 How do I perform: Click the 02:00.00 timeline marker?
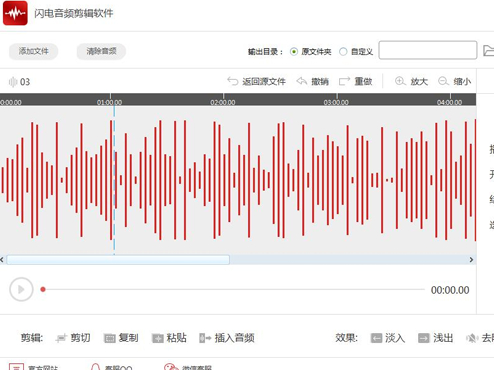click(223, 102)
